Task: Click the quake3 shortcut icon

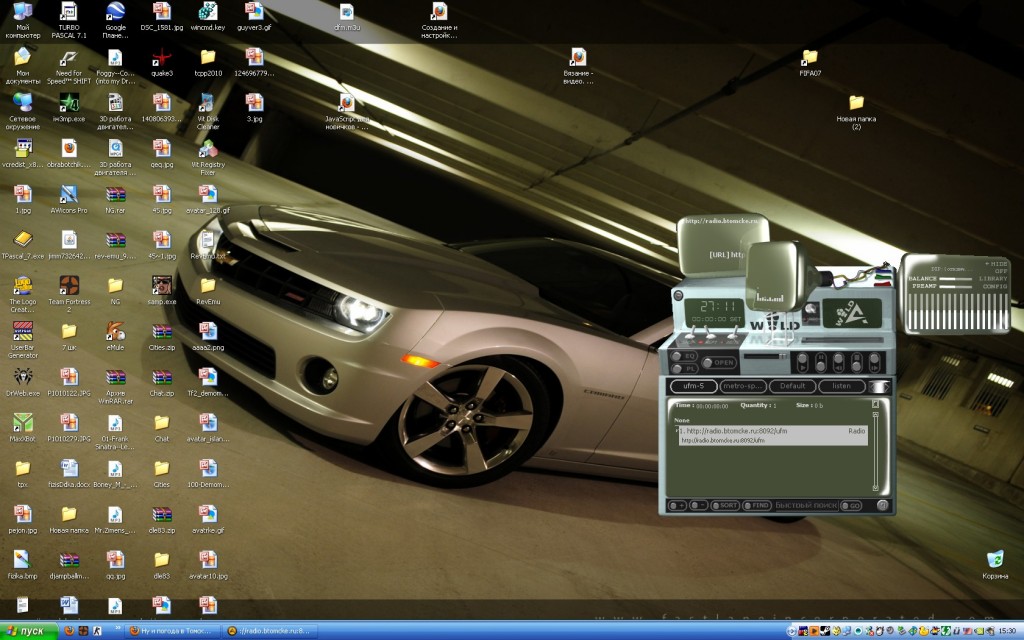Action: point(161,58)
